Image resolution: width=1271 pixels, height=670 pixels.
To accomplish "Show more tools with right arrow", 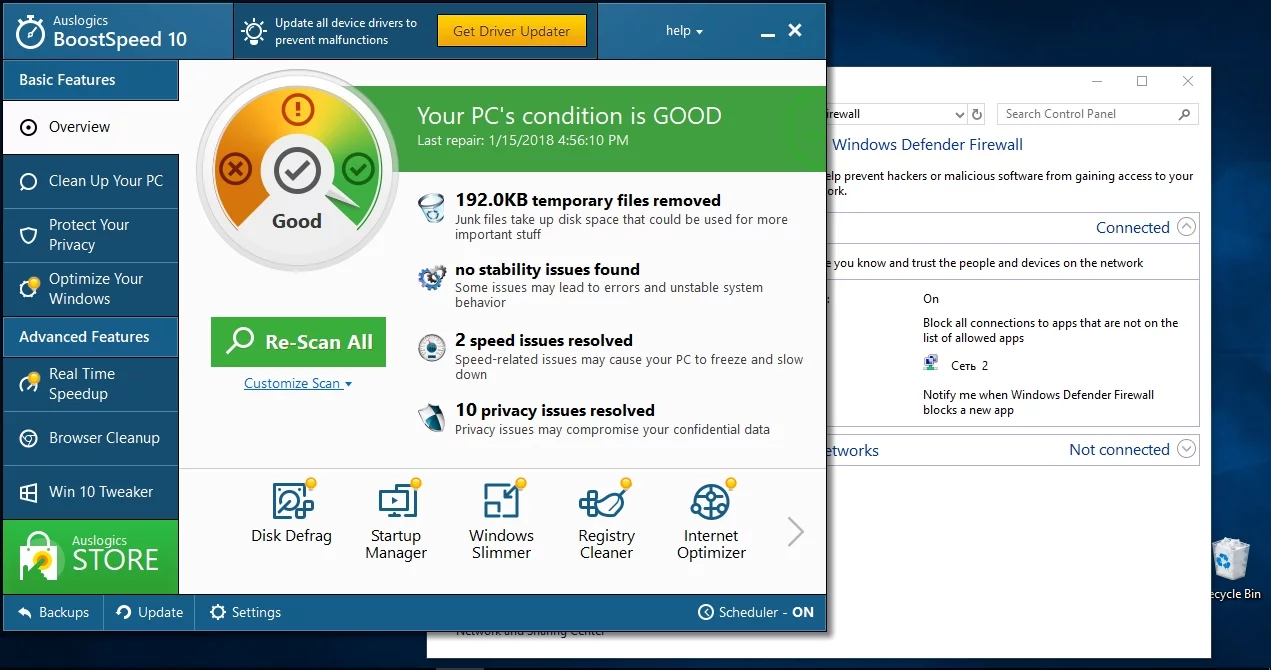I will pos(795,531).
